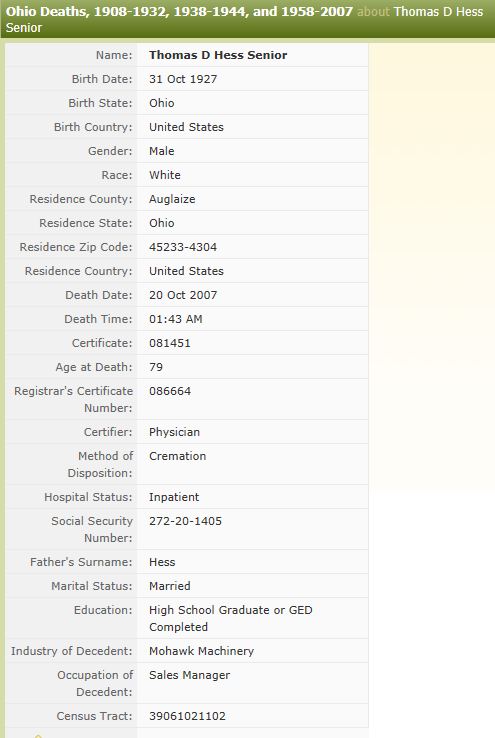Click the Ohio Deaths database title header
The height and width of the screenshot is (738, 495).
point(179,11)
